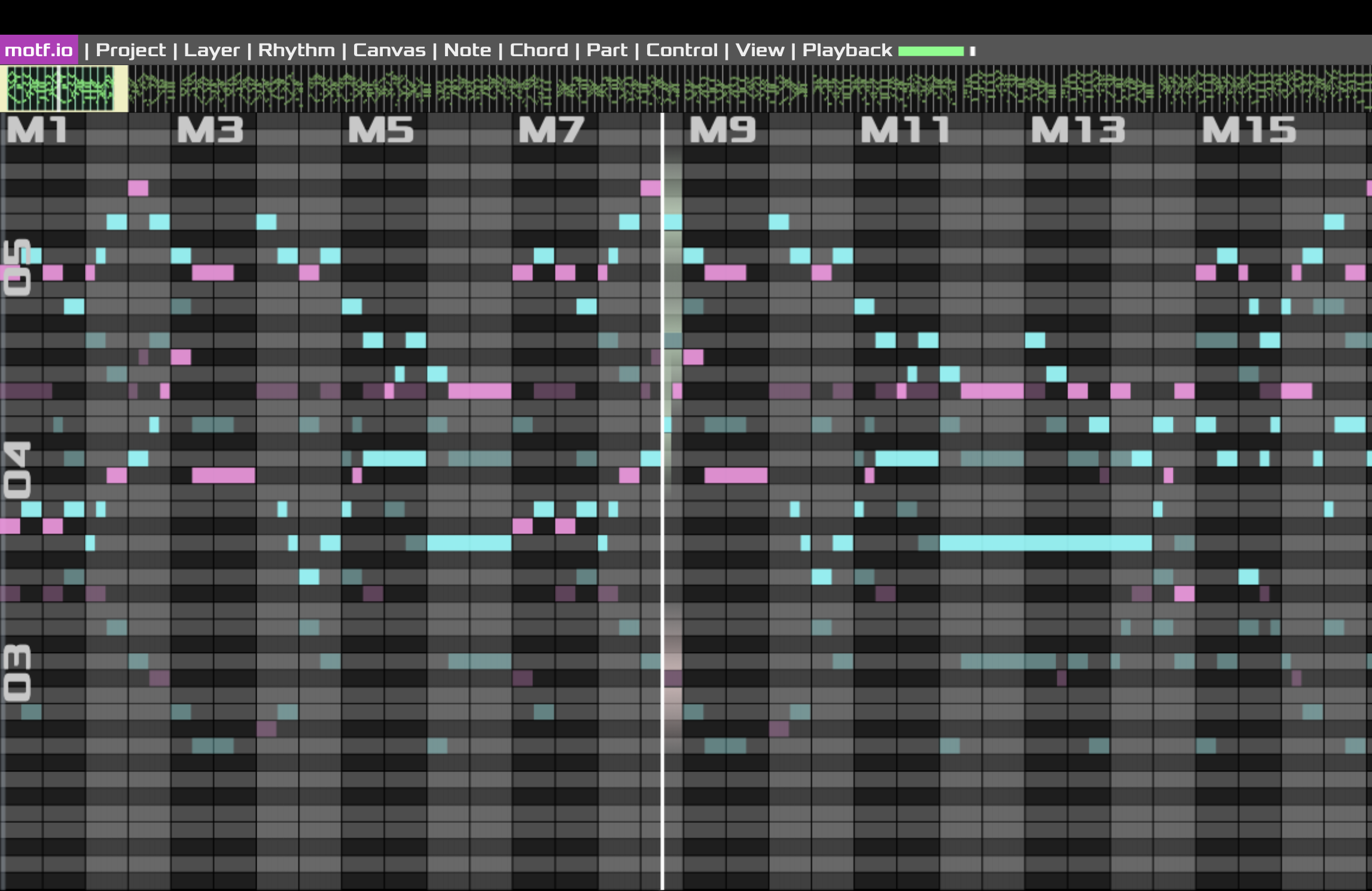Screen dimensions: 1372x891
Task: Select the wide pink note in M12 middle row
Action: 992,391
